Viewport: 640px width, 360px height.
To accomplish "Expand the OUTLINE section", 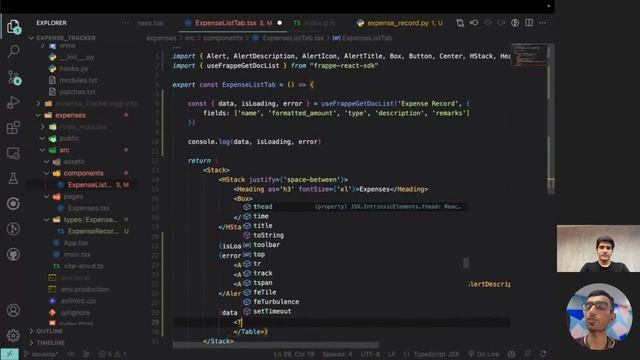I will [x=49, y=331].
